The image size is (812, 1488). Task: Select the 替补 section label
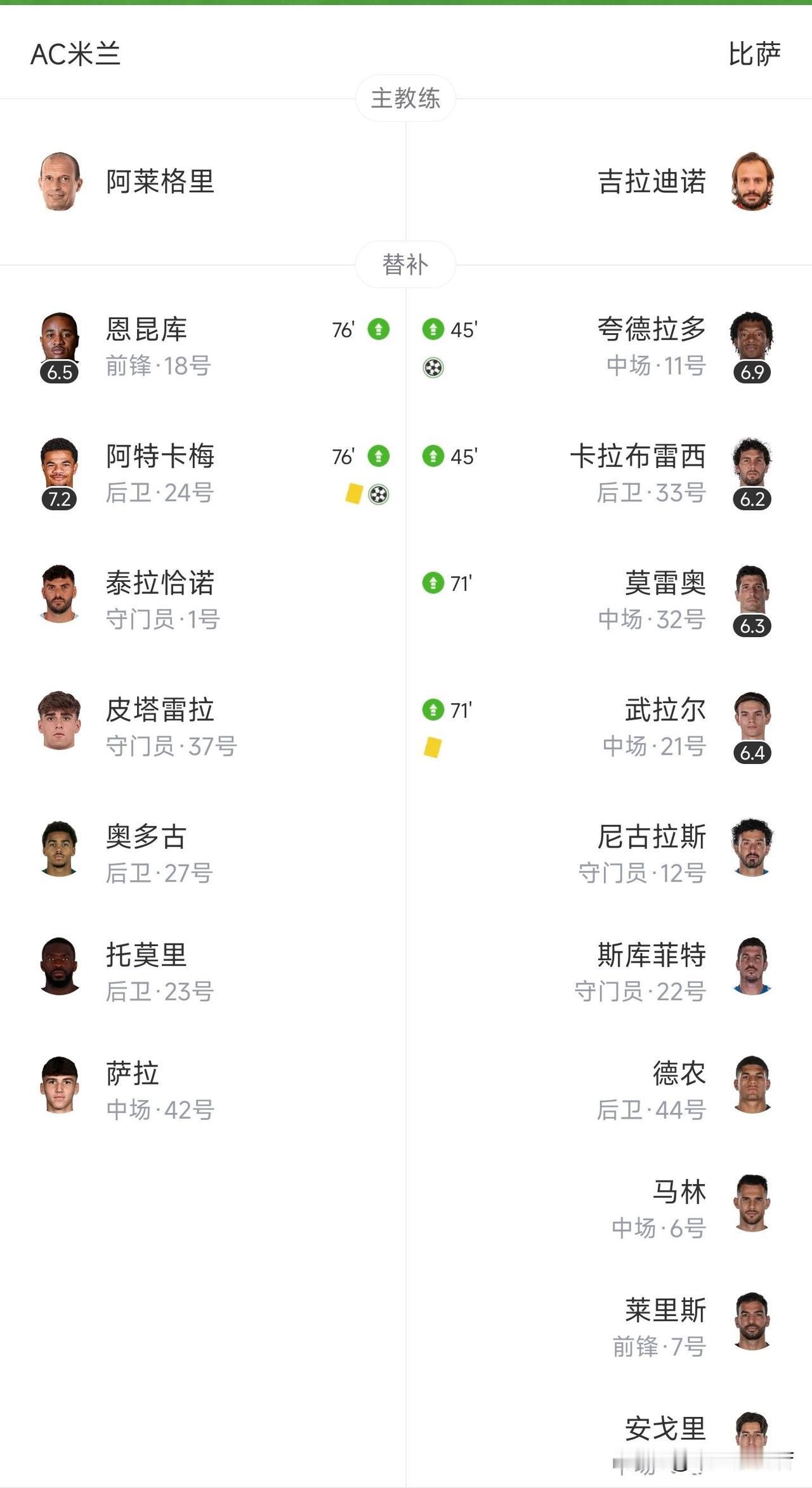coord(405,265)
